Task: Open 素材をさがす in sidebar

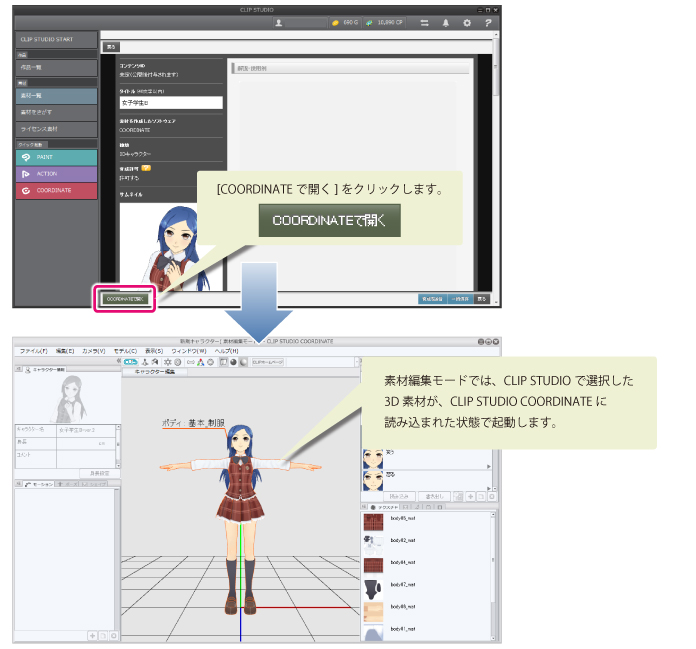Action: [x=56, y=112]
